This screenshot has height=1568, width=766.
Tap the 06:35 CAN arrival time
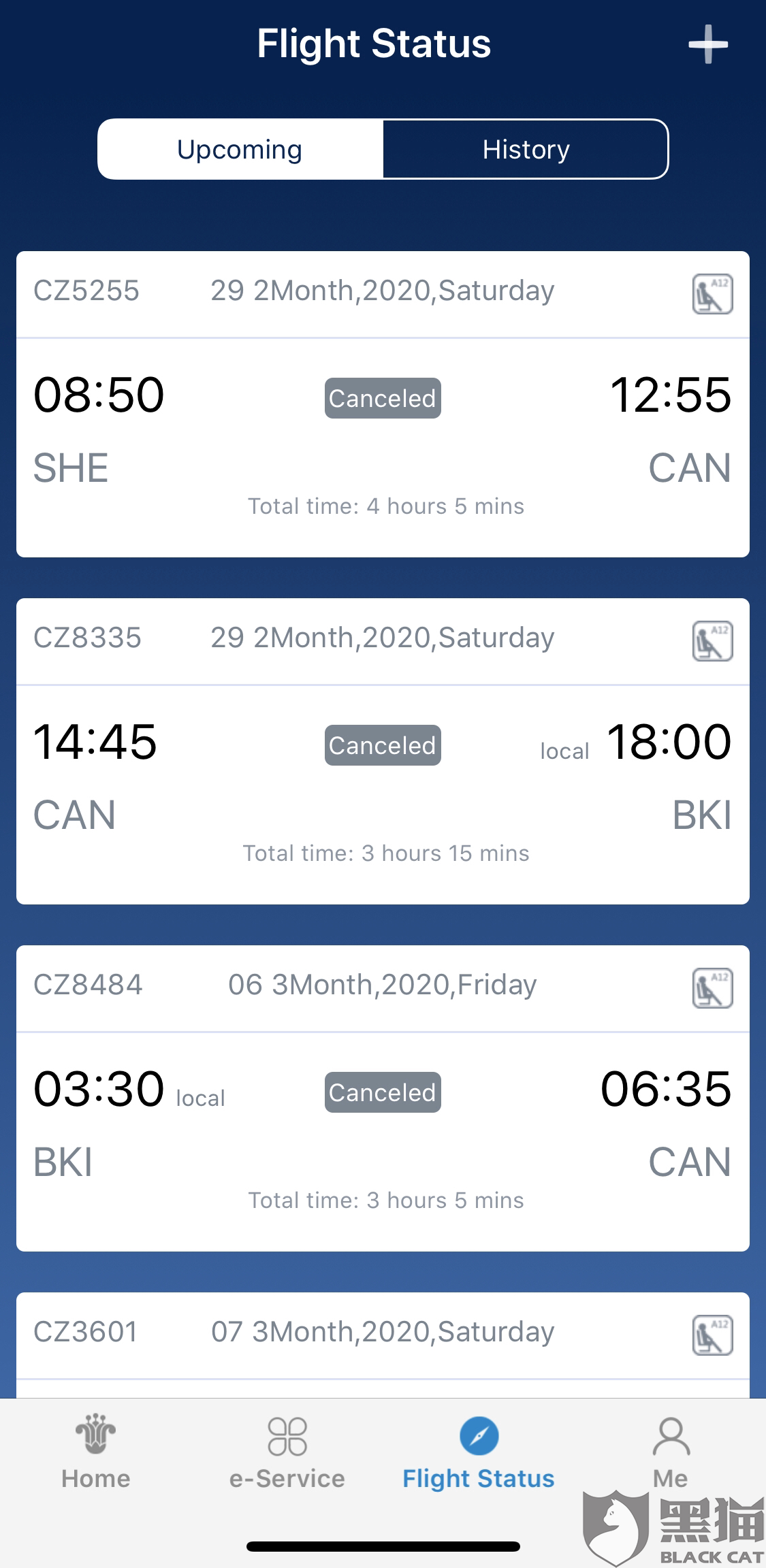point(665,1089)
